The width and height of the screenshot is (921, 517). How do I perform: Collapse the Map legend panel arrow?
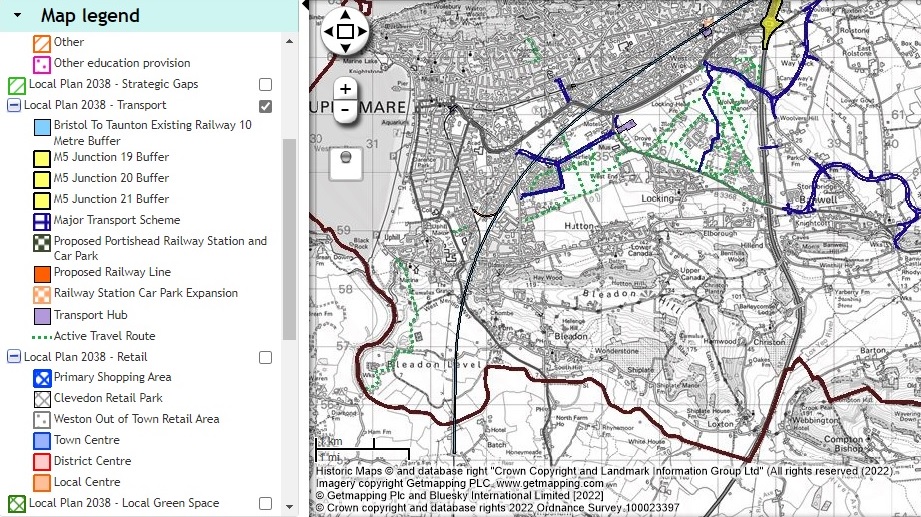tap(18, 16)
